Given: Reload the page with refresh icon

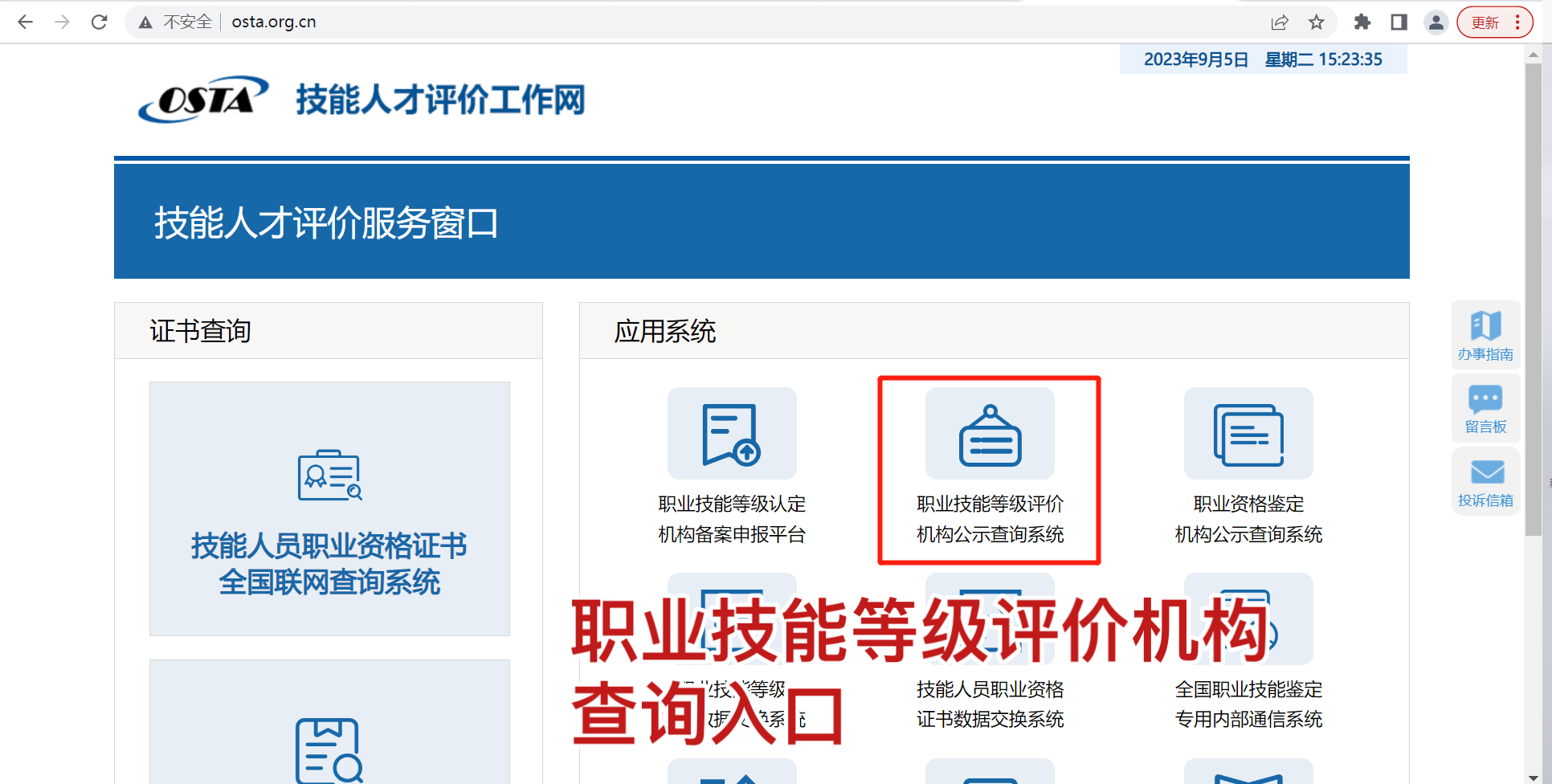Looking at the screenshot, I should tap(99, 22).
